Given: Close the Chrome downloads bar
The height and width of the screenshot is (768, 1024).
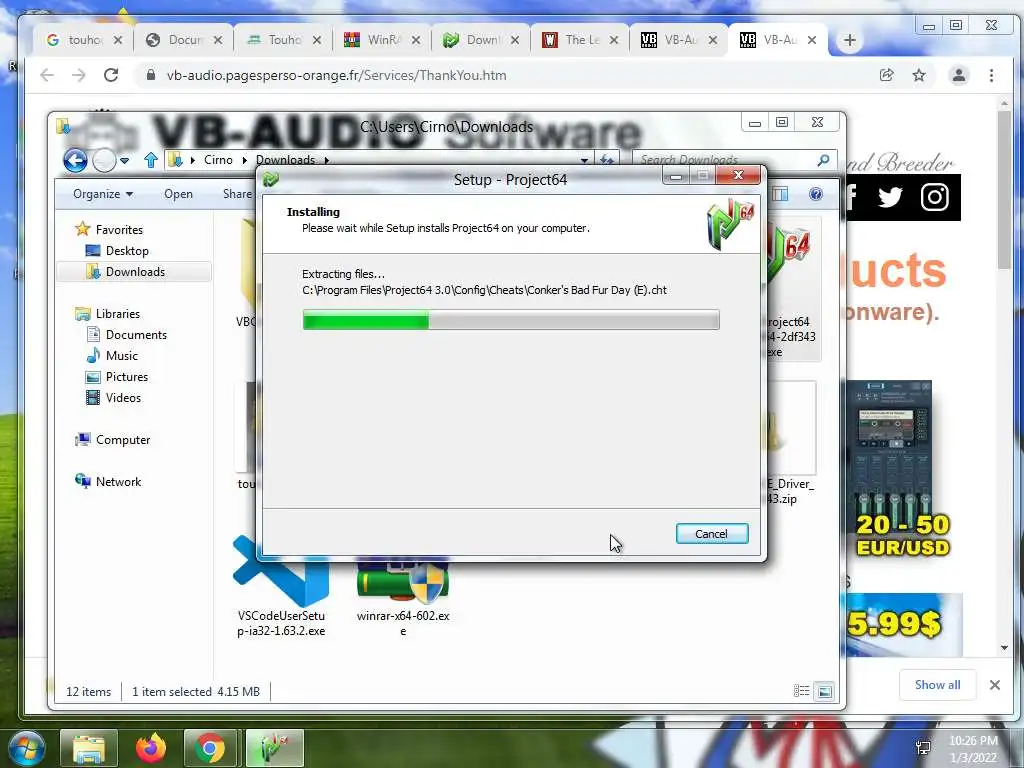Looking at the screenshot, I should [x=995, y=684].
